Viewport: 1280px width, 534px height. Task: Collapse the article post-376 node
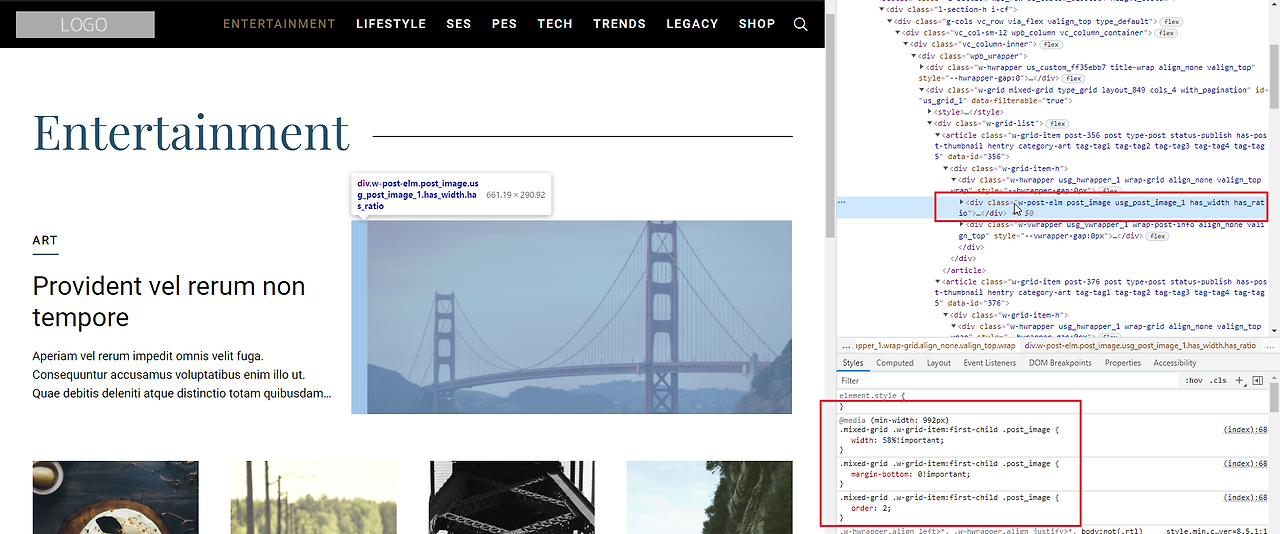(937, 282)
